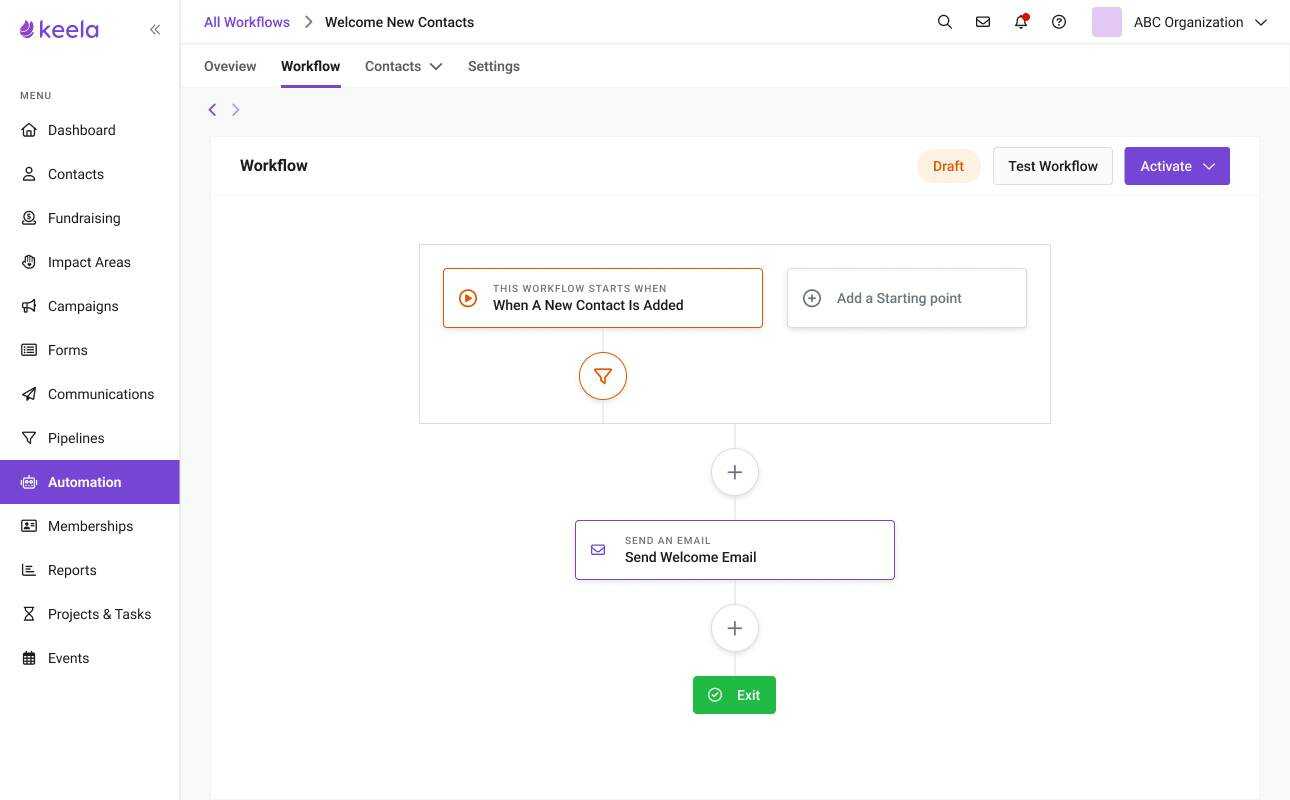Click envelope icon in email step

[x=598, y=550]
